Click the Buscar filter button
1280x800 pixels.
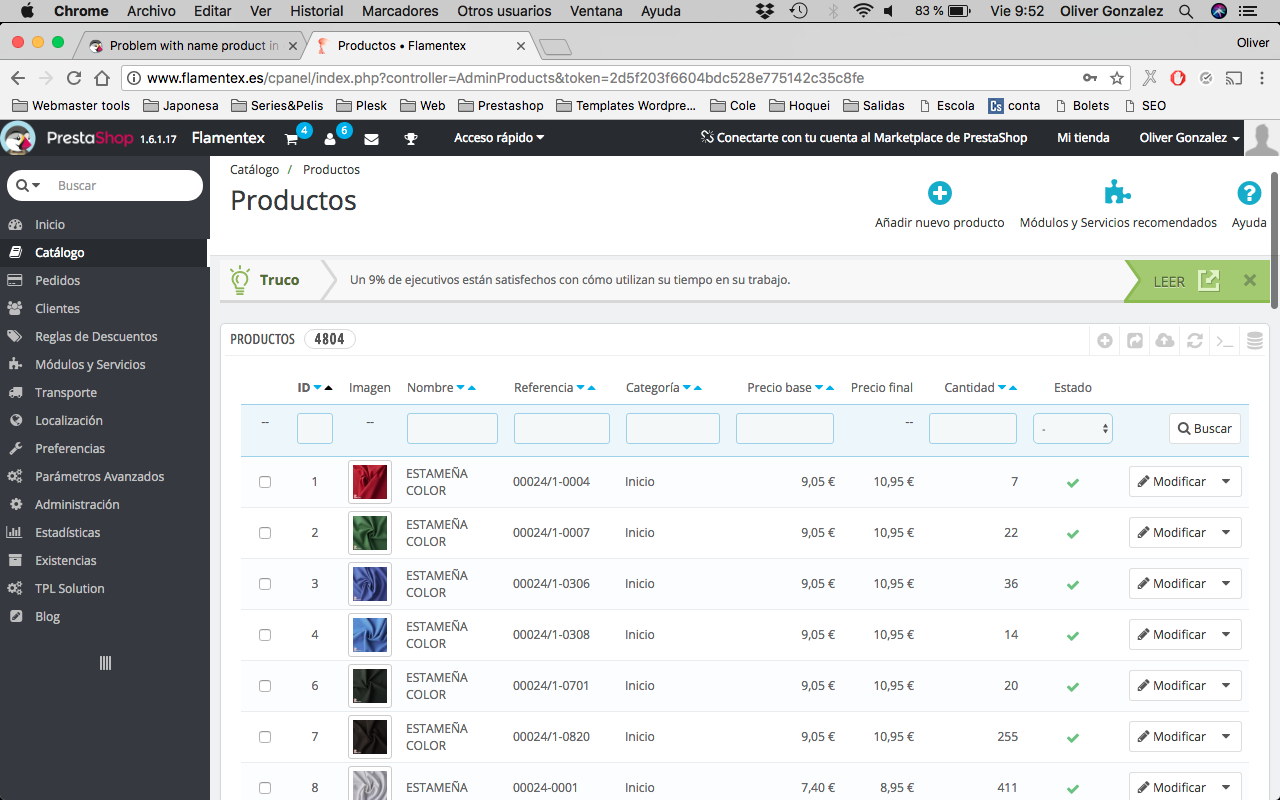(x=1204, y=429)
